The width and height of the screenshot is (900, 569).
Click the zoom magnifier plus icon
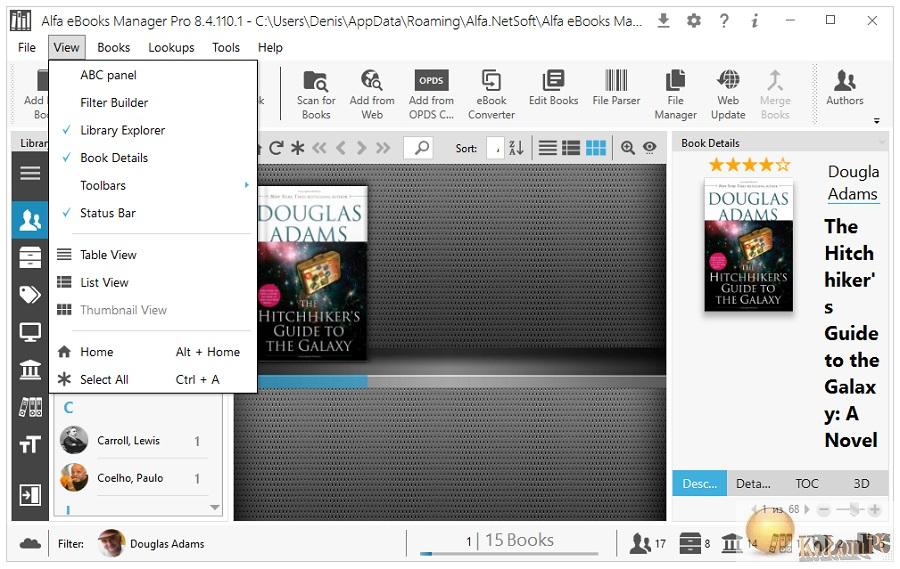click(x=627, y=148)
